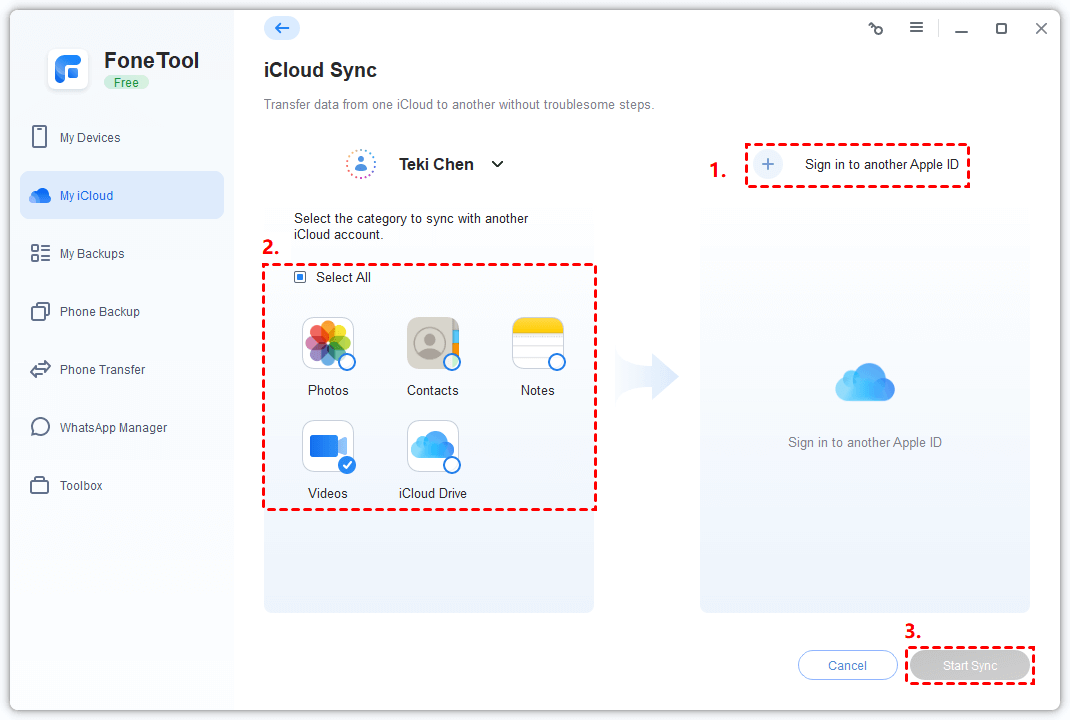Check the Photos selection circle
Image resolution: width=1070 pixels, height=720 pixels.
pyautogui.click(x=347, y=362)
